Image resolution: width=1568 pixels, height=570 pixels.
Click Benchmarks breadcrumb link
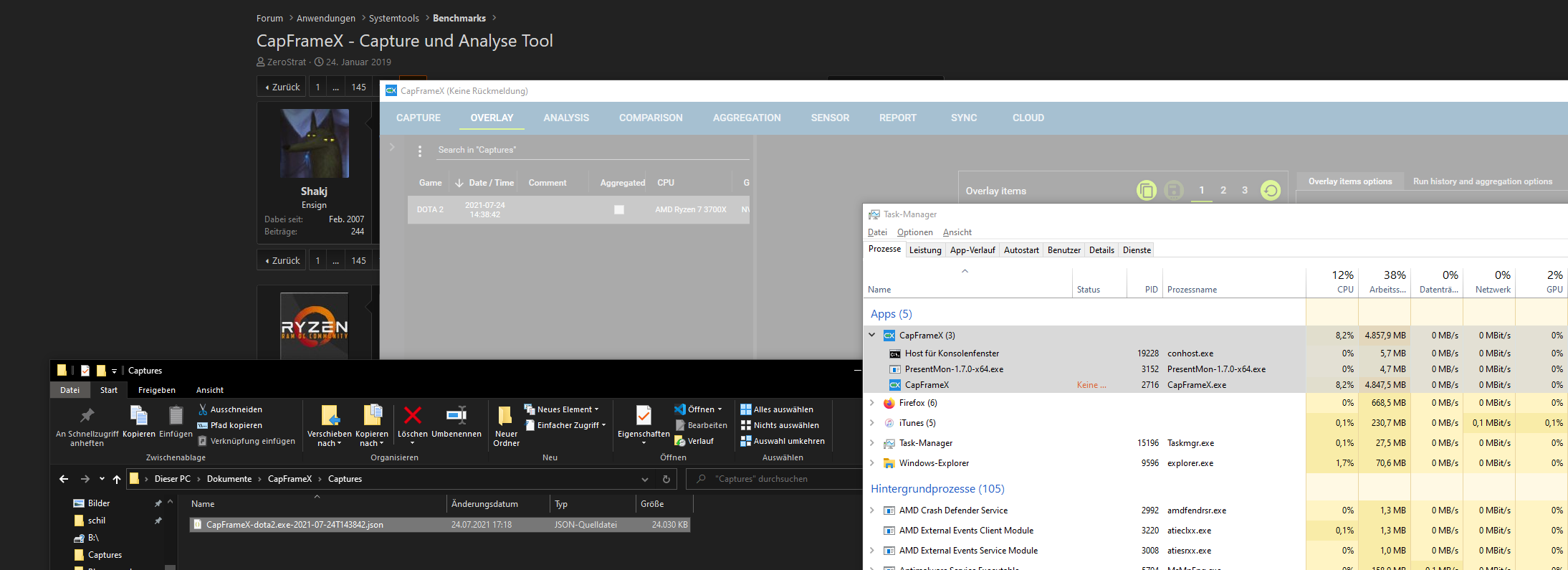coord(459,18)
